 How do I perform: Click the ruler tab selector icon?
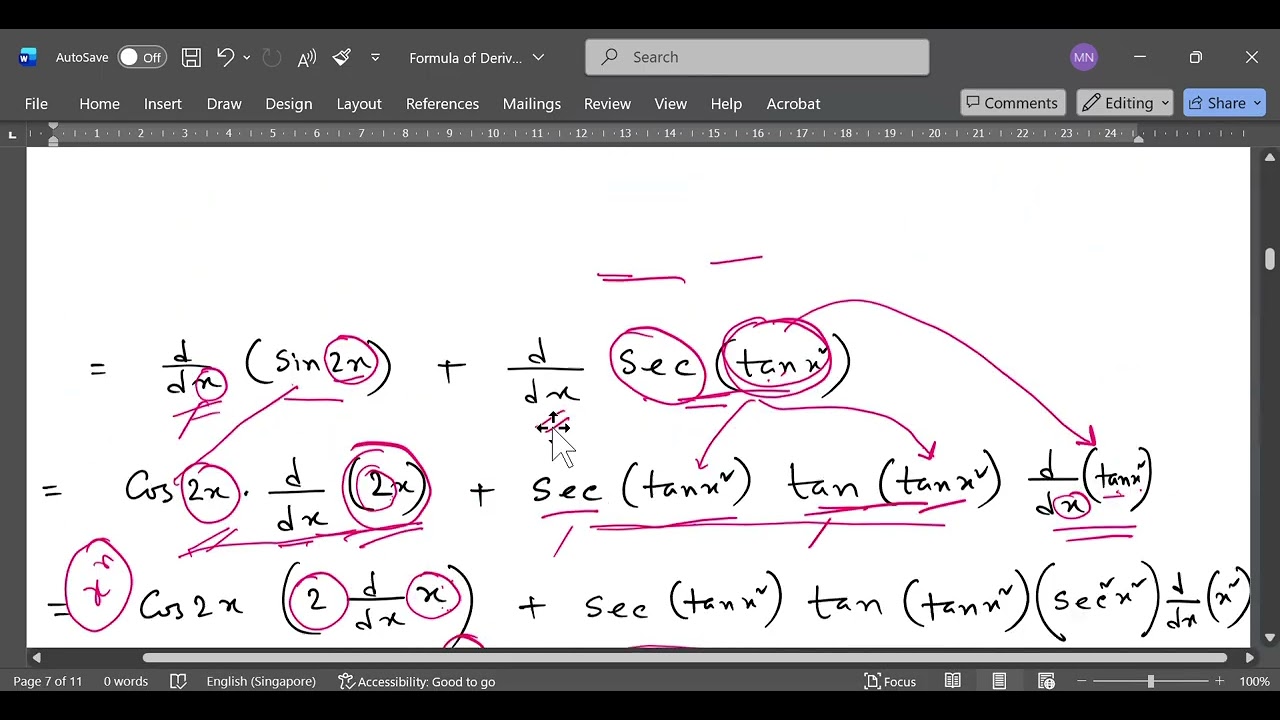(x=12, y=133)
